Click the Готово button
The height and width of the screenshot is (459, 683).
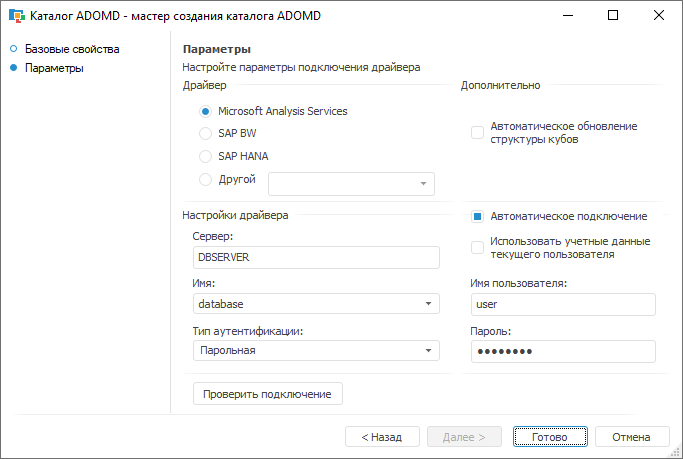[550, 437]
